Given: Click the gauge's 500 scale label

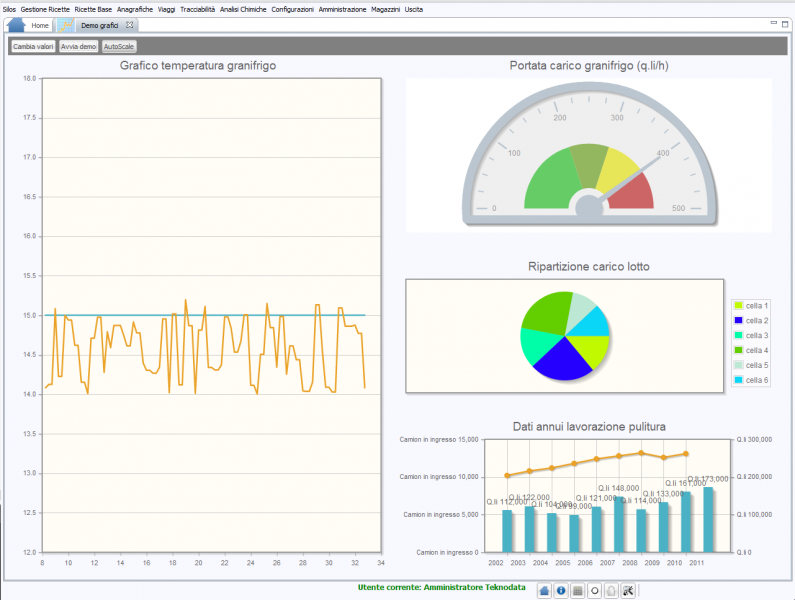Looking at the screenshot, I should (x=678, y=208).
